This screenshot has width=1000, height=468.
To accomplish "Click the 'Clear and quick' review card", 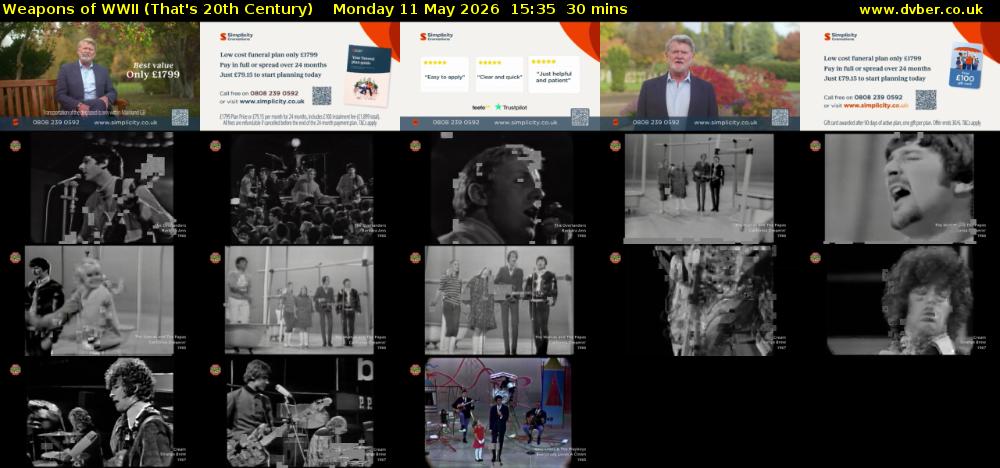I will (x=499, y=75).
